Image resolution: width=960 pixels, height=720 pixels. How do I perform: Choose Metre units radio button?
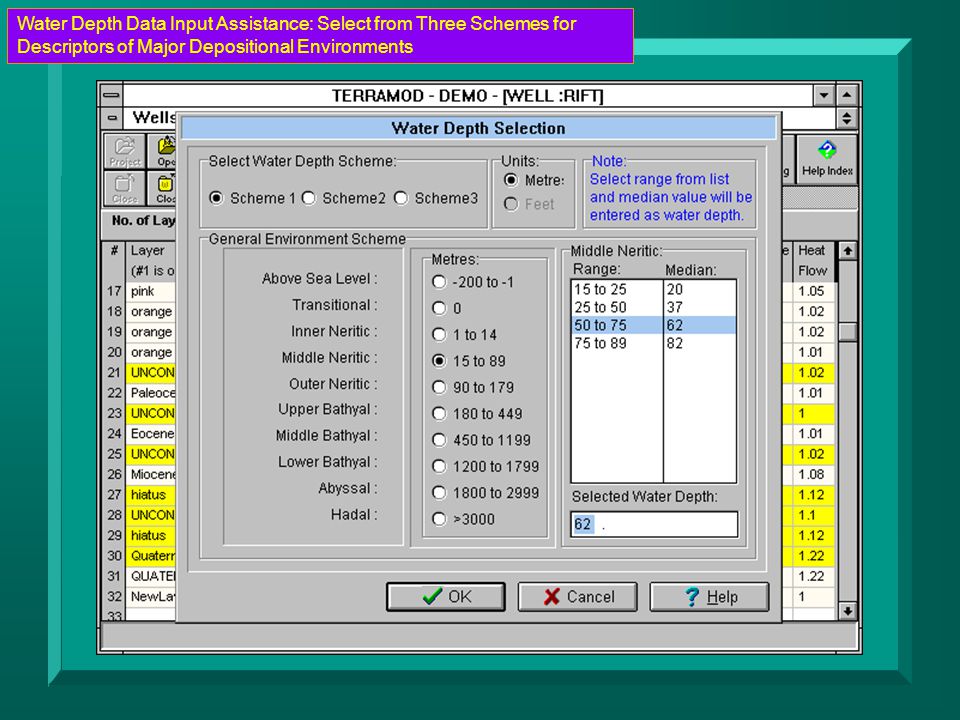coord(511,181)
